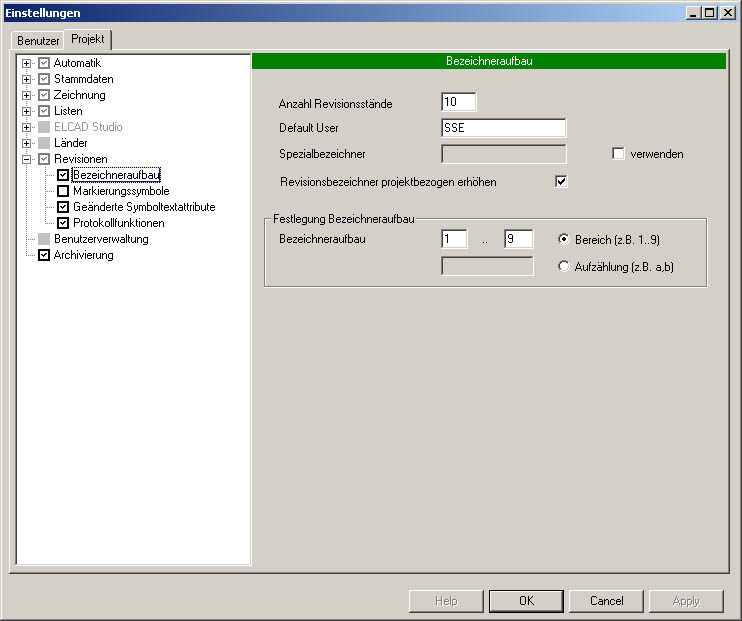
Task: Minimize the Einstellungen window
Action: [694, 13]
